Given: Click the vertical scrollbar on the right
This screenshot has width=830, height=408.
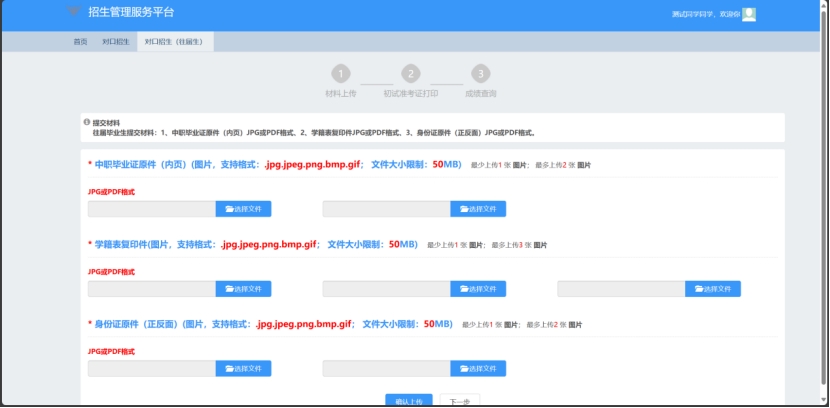Looking at the screenshot, I should (x=824, y=200).
